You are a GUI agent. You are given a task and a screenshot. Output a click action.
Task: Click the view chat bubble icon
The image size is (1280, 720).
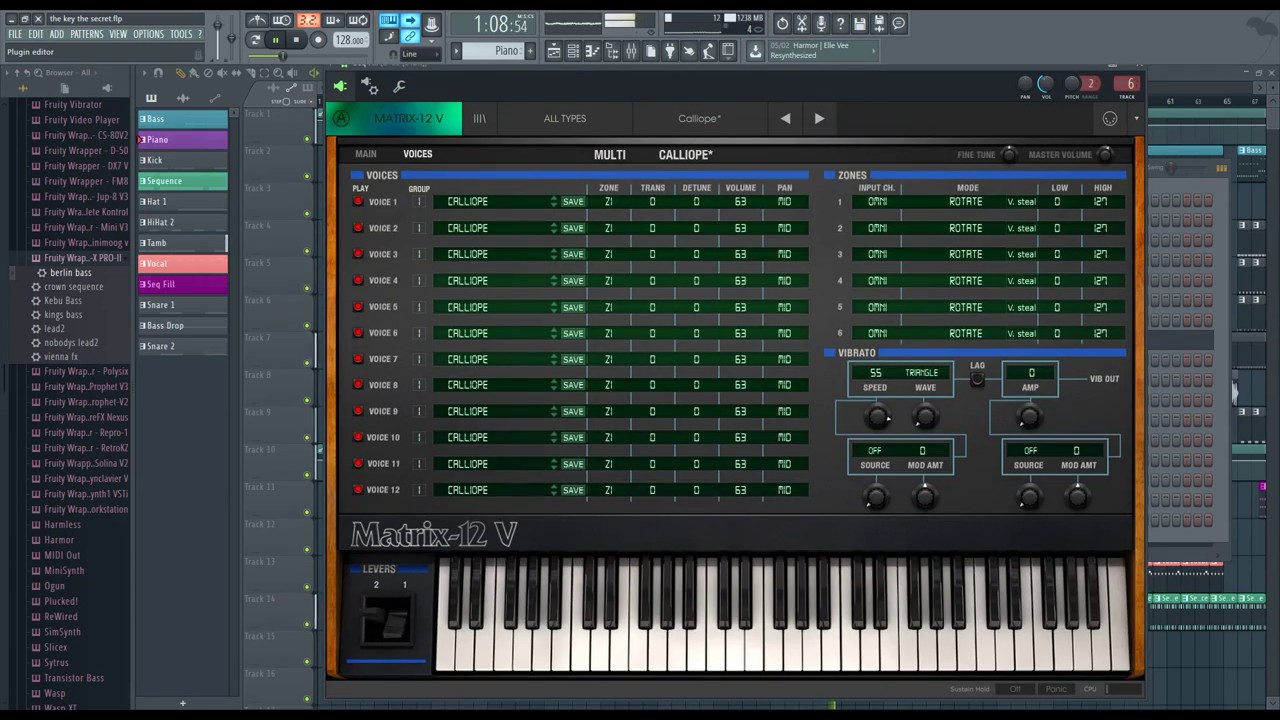click(x=899, y=24)
